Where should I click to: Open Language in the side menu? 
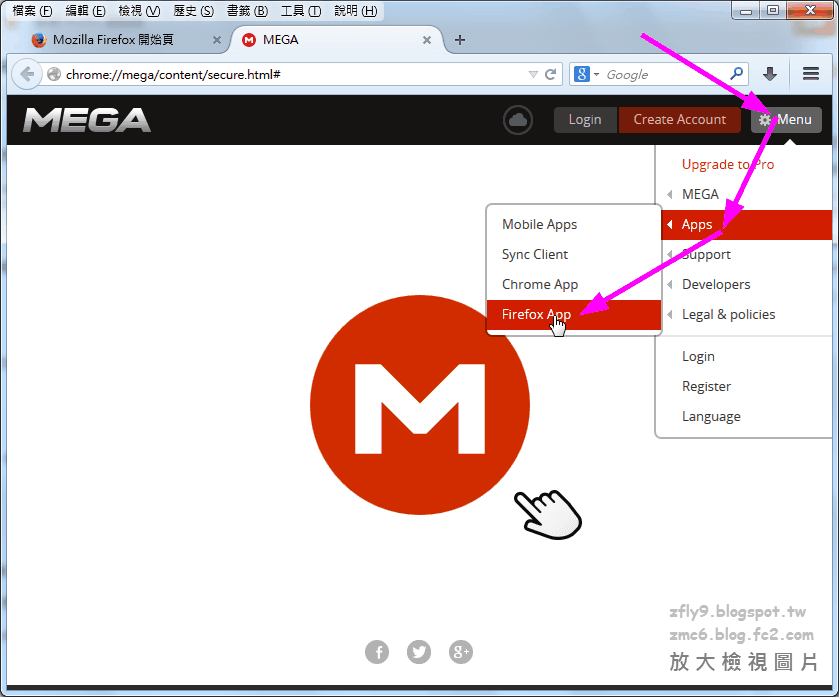pos(711,417)
